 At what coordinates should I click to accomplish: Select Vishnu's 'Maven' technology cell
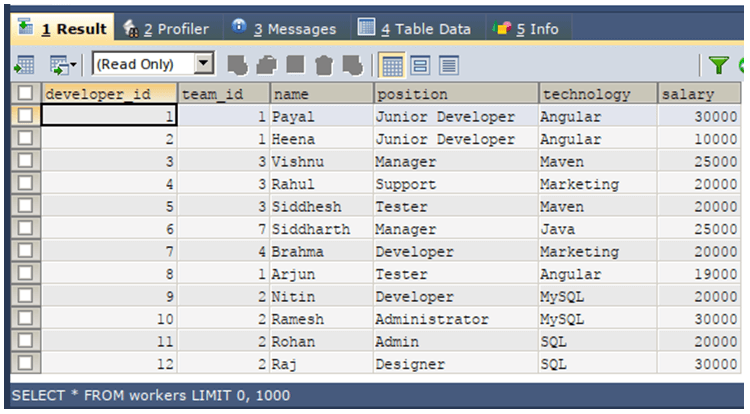598,161
